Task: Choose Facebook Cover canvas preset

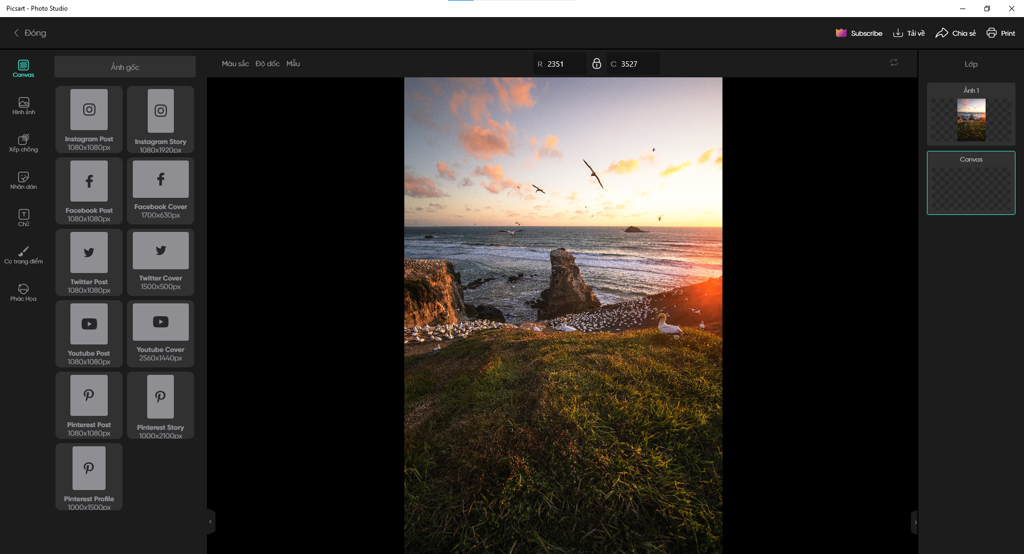Action: (161, 191)
